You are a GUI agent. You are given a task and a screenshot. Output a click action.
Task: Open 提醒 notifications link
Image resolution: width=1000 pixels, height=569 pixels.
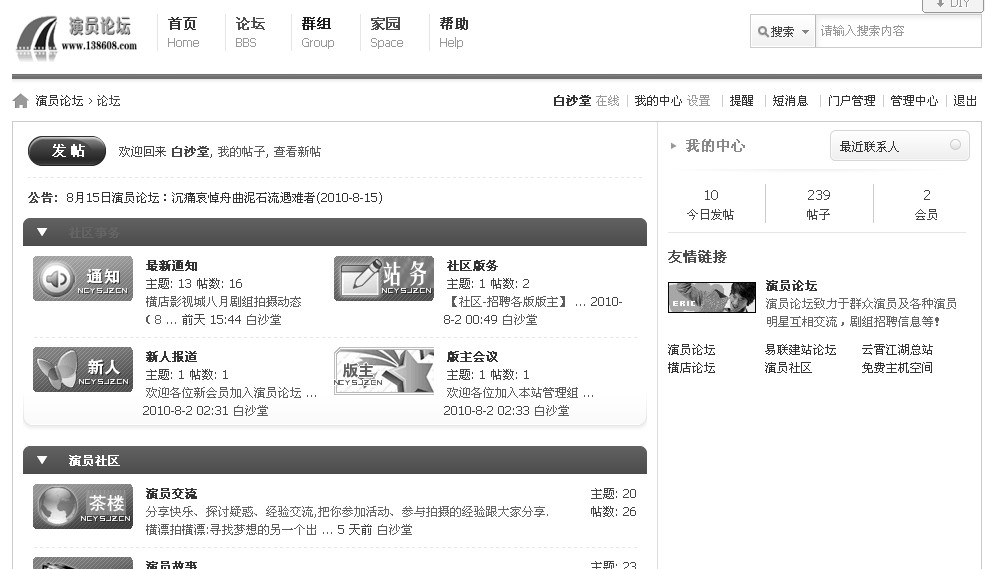(742, 101)
